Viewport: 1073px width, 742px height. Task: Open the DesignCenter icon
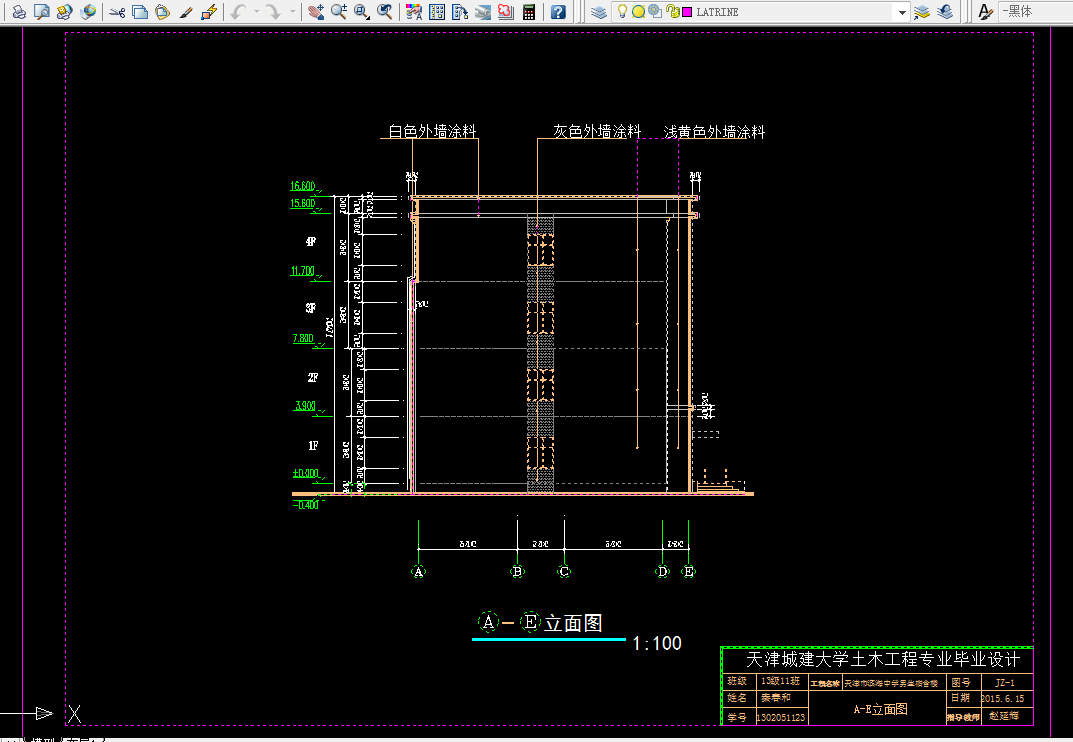click(437, 12)
